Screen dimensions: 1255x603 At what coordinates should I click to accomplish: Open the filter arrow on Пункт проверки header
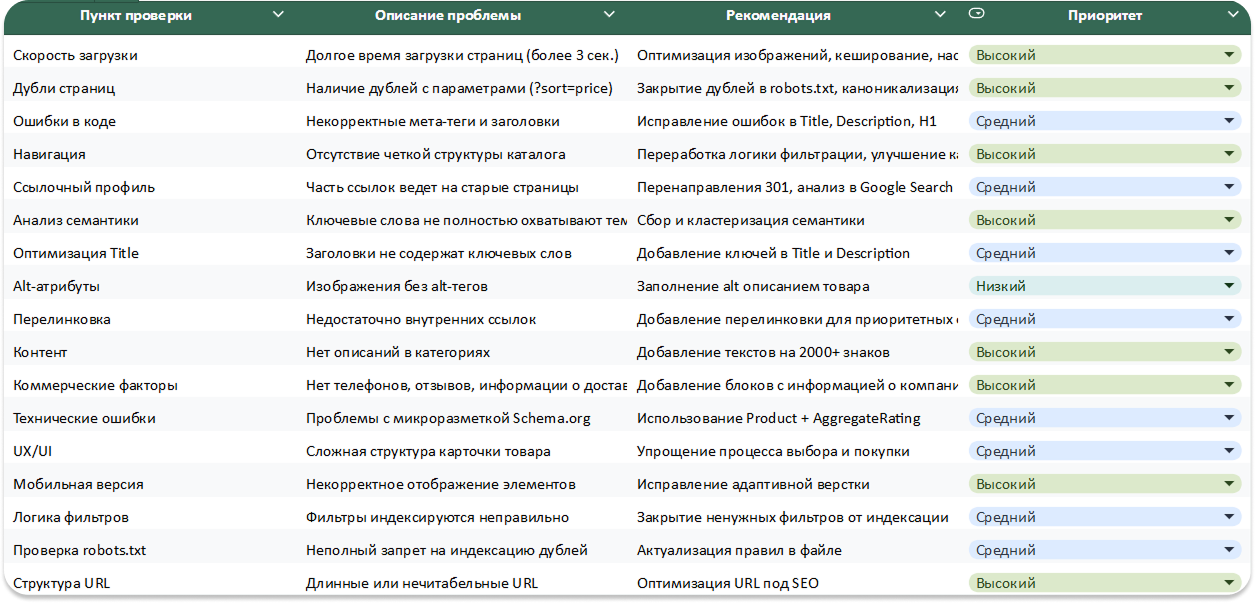278,14
